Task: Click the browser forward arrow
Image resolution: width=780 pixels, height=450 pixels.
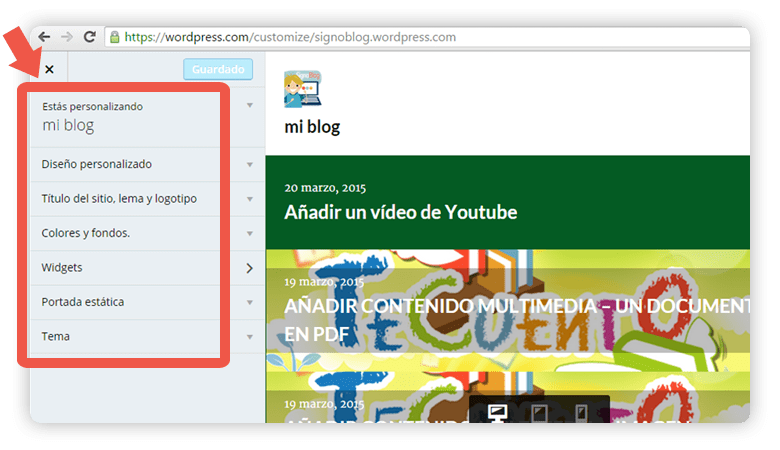Action: [x=67, y=37]
